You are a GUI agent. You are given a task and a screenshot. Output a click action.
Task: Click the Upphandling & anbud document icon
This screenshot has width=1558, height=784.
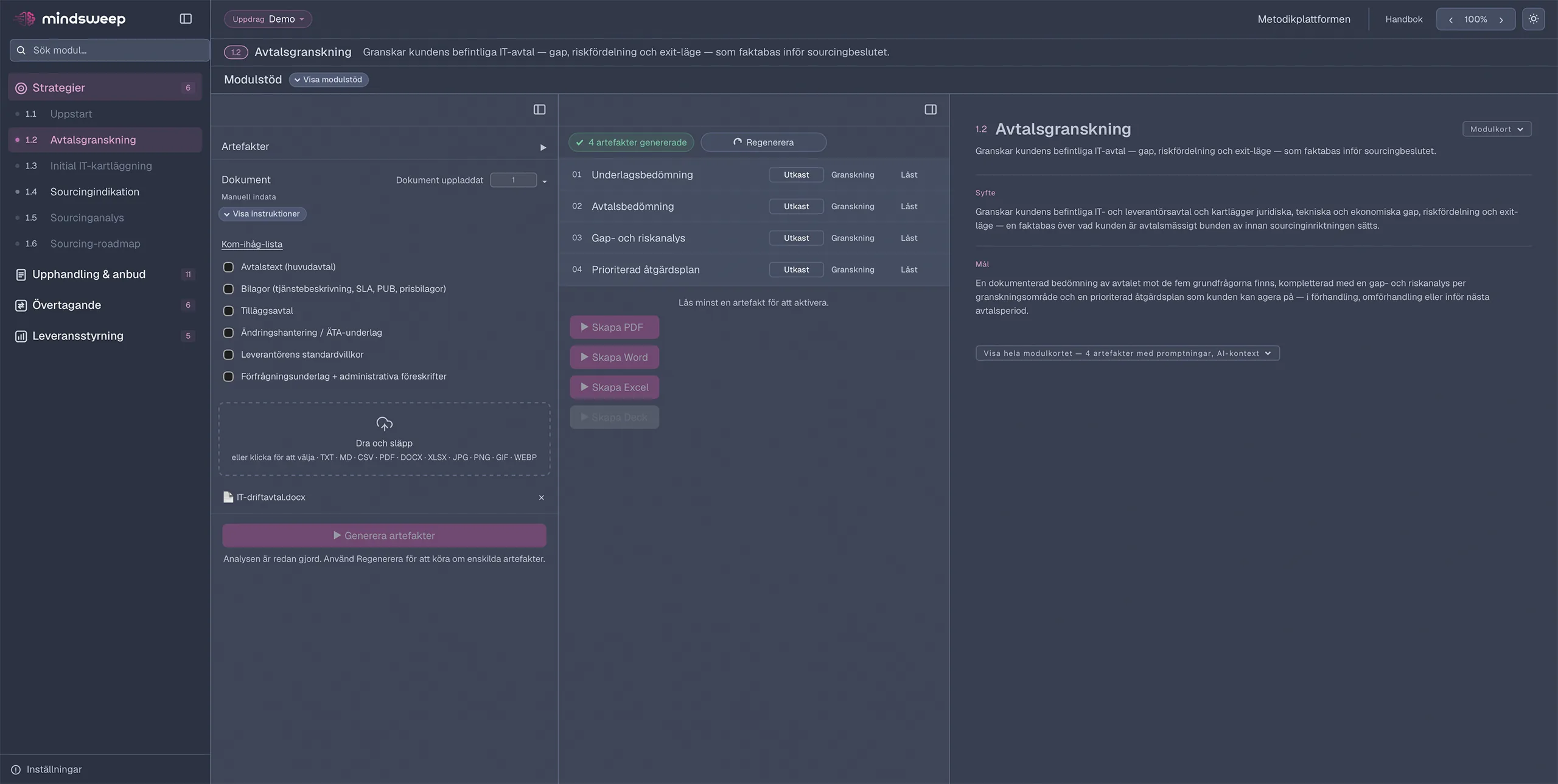click(21, 275)
